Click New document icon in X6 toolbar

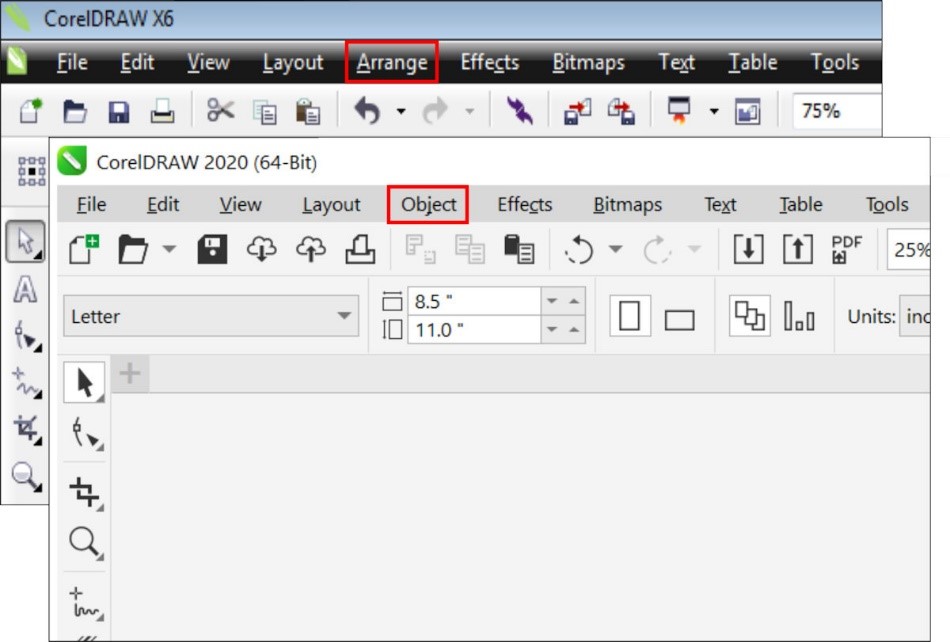30,111
